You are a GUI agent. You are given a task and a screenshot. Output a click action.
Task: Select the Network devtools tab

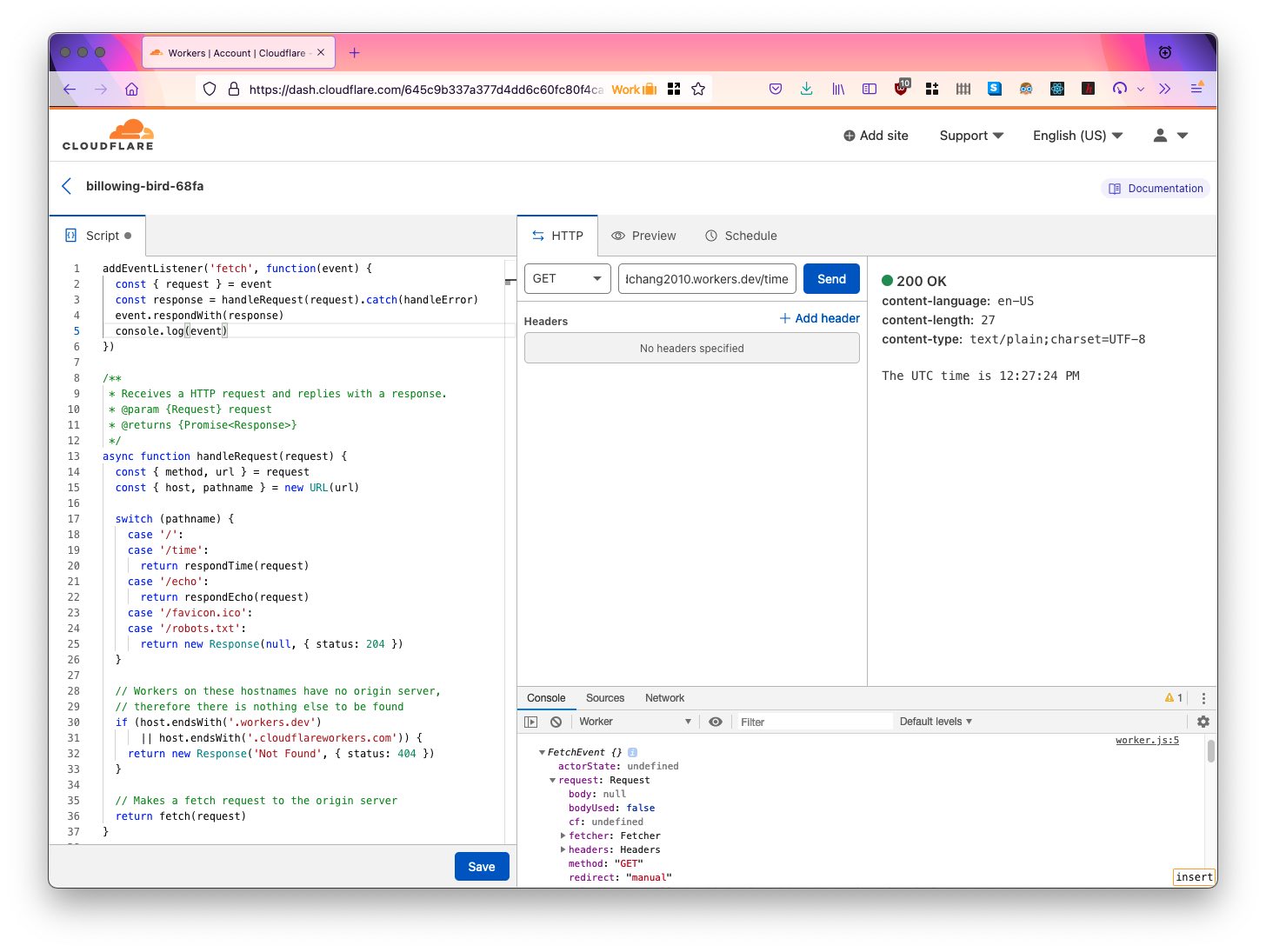point(665,698)
